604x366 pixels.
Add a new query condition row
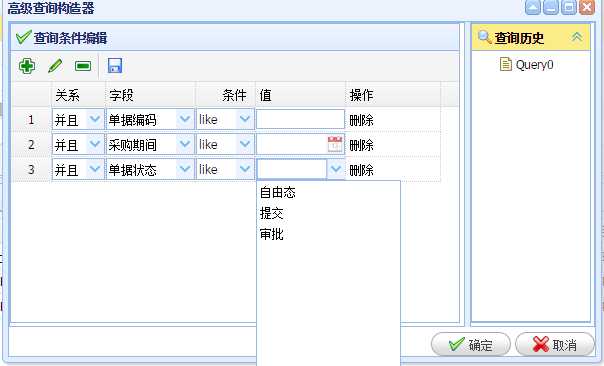(27, 66)
